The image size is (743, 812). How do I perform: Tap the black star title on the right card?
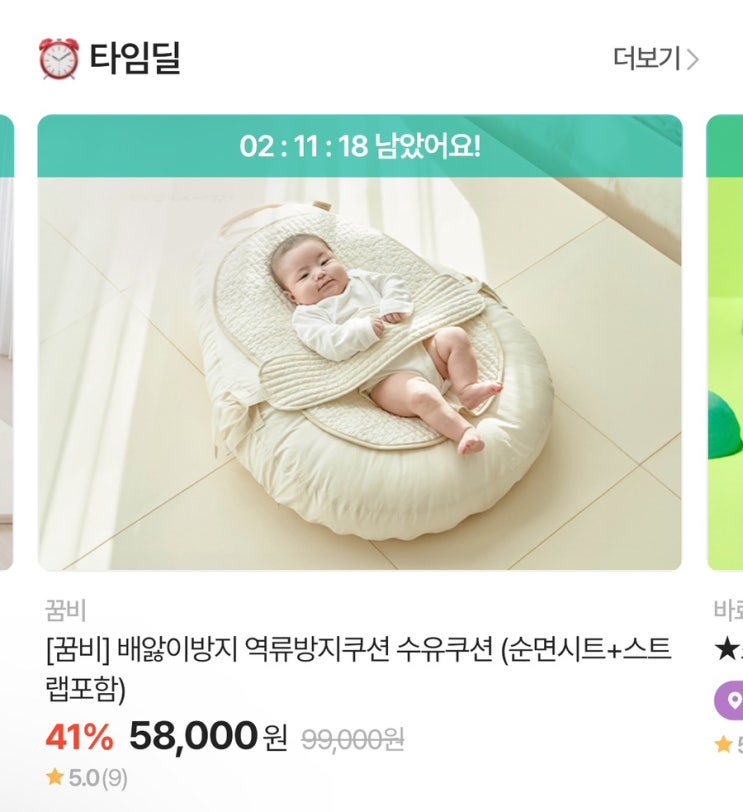click(x=727, y=651)
